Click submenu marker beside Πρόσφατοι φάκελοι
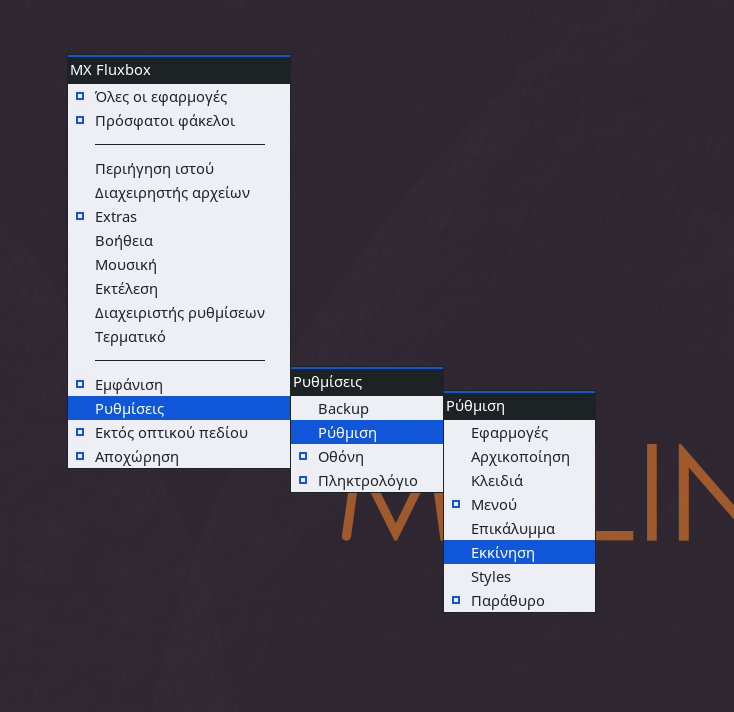 tap(80, 120)
